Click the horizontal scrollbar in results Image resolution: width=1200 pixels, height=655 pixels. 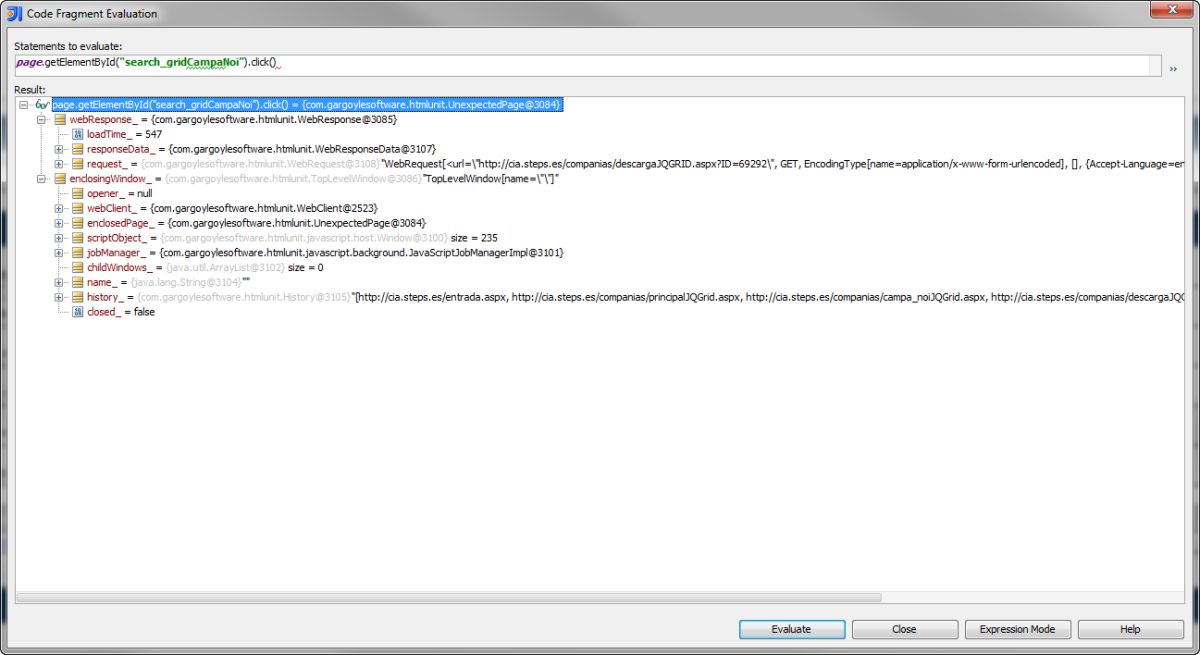pyautogui.click(x=450, y=597)
